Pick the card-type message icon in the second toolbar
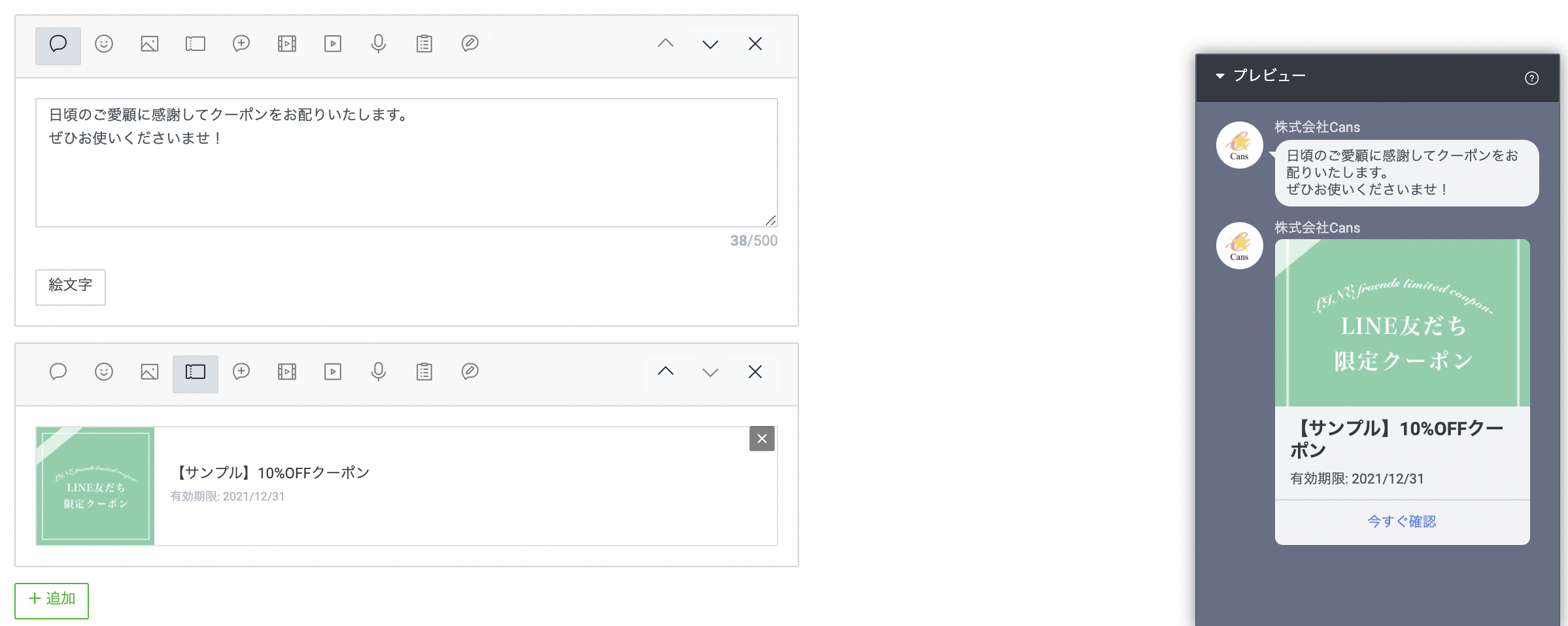This screenshot has height=626, width=1568. click(x=470, y=372)
